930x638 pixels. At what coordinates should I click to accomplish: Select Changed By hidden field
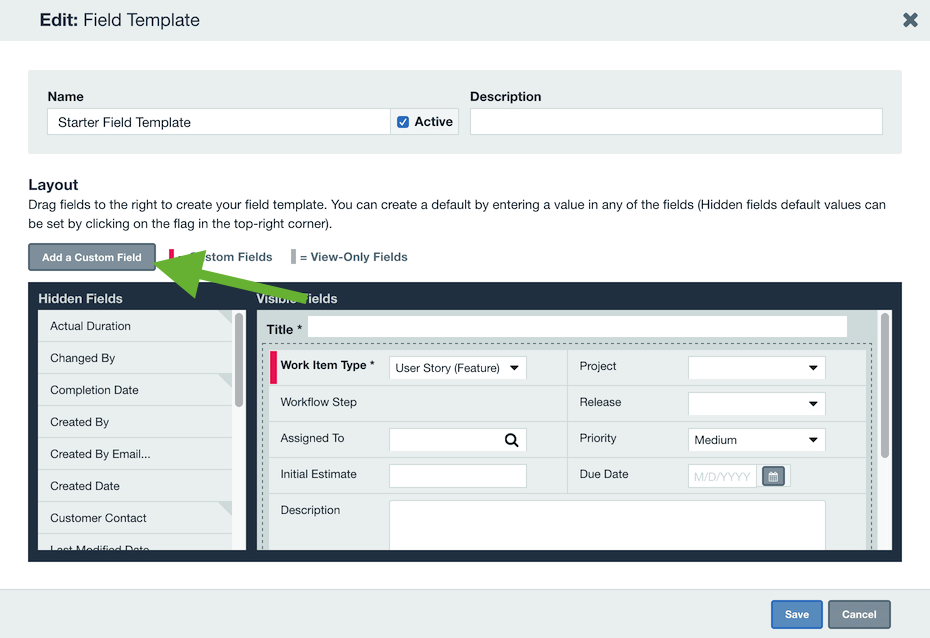click(x=135, y=358)
